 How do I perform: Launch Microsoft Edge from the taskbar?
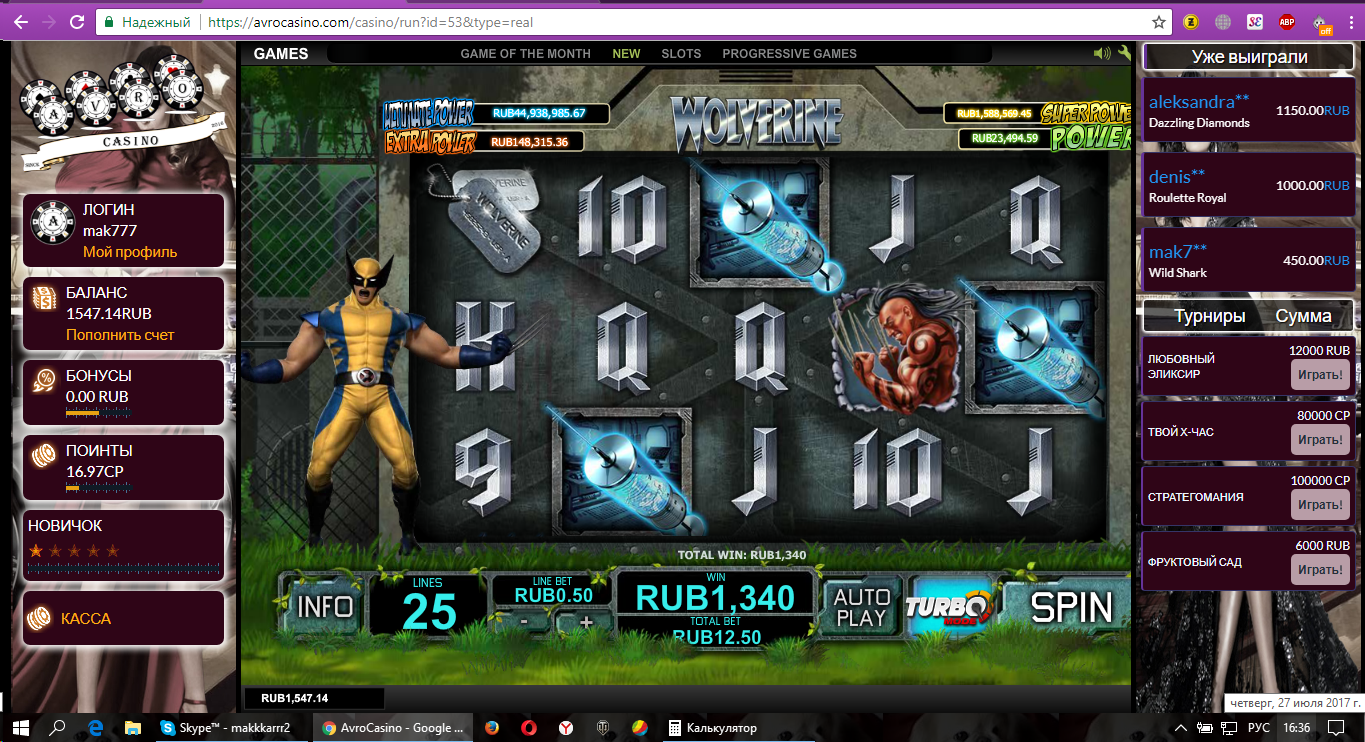97,727
